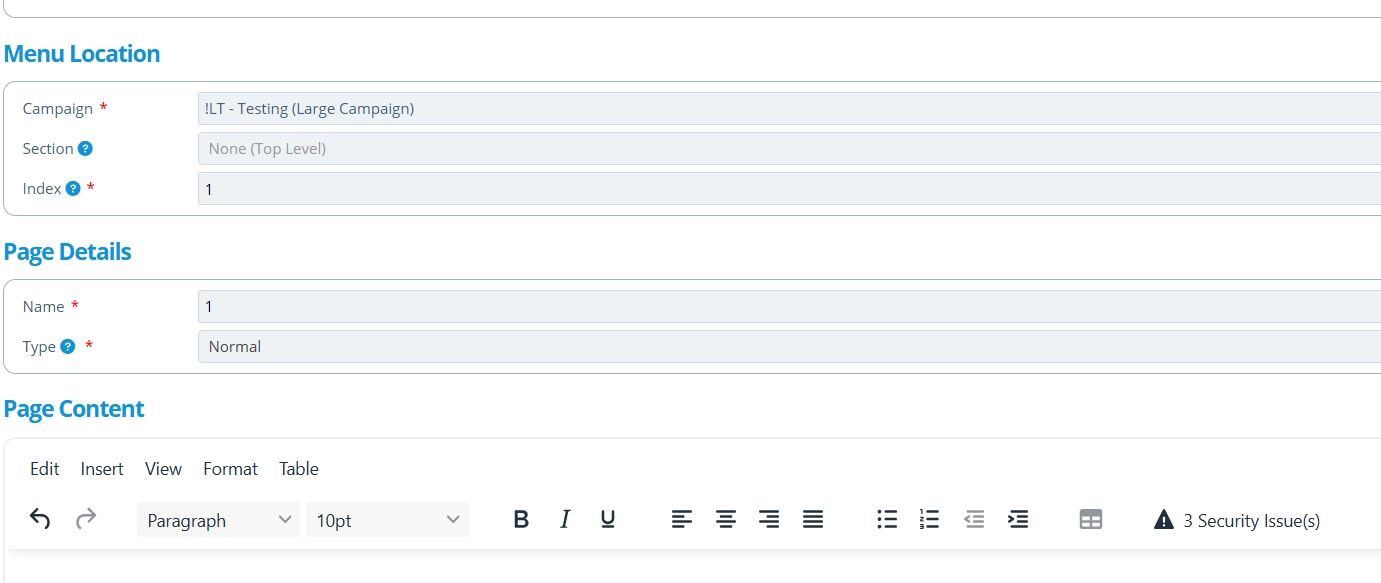Align text left
Screen dimensions: 1381x583
682,519
